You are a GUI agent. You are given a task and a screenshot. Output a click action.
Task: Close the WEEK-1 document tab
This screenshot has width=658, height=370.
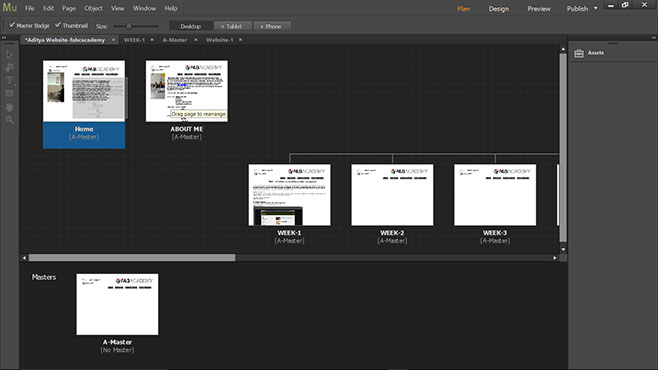click(x=152, y=40)
